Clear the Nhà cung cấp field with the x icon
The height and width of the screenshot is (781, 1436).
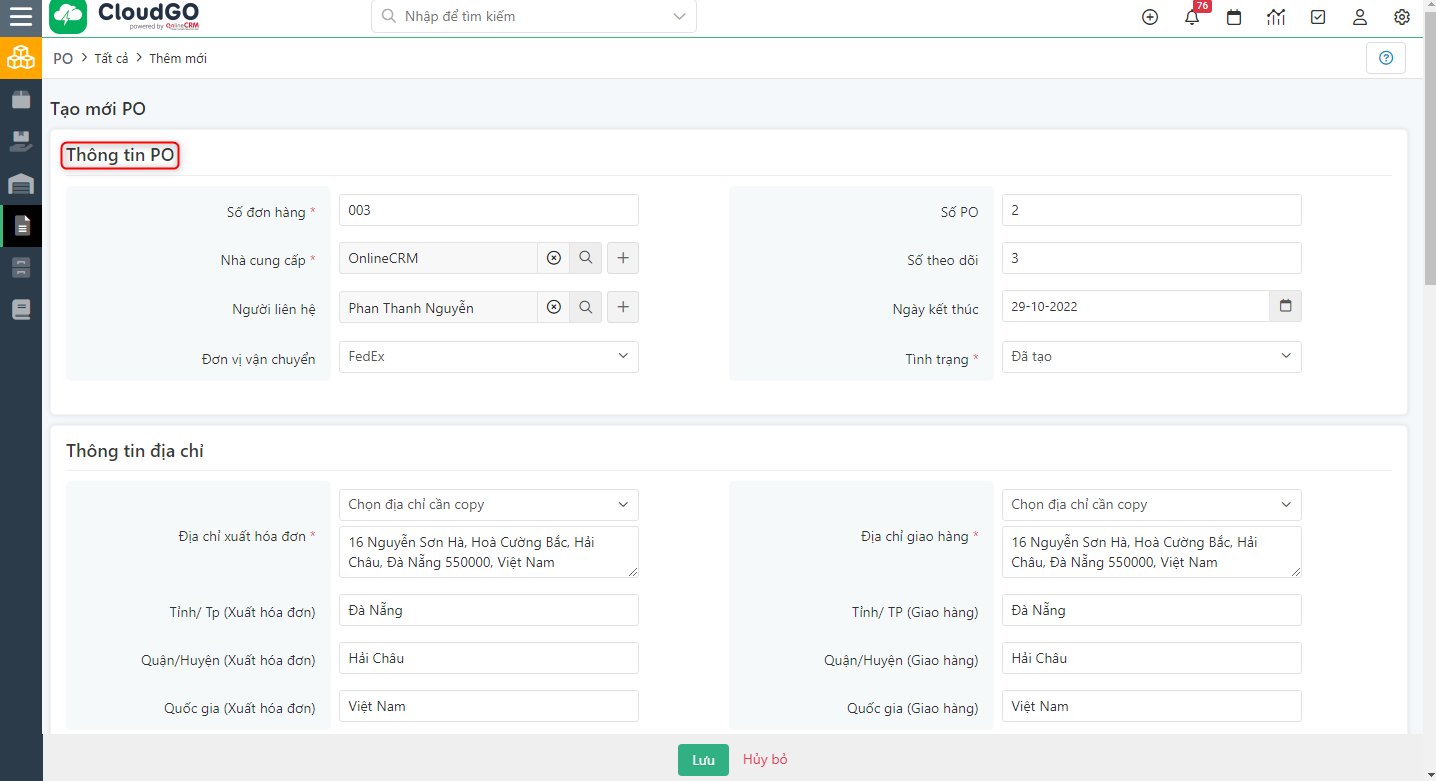tap(554, 258)
